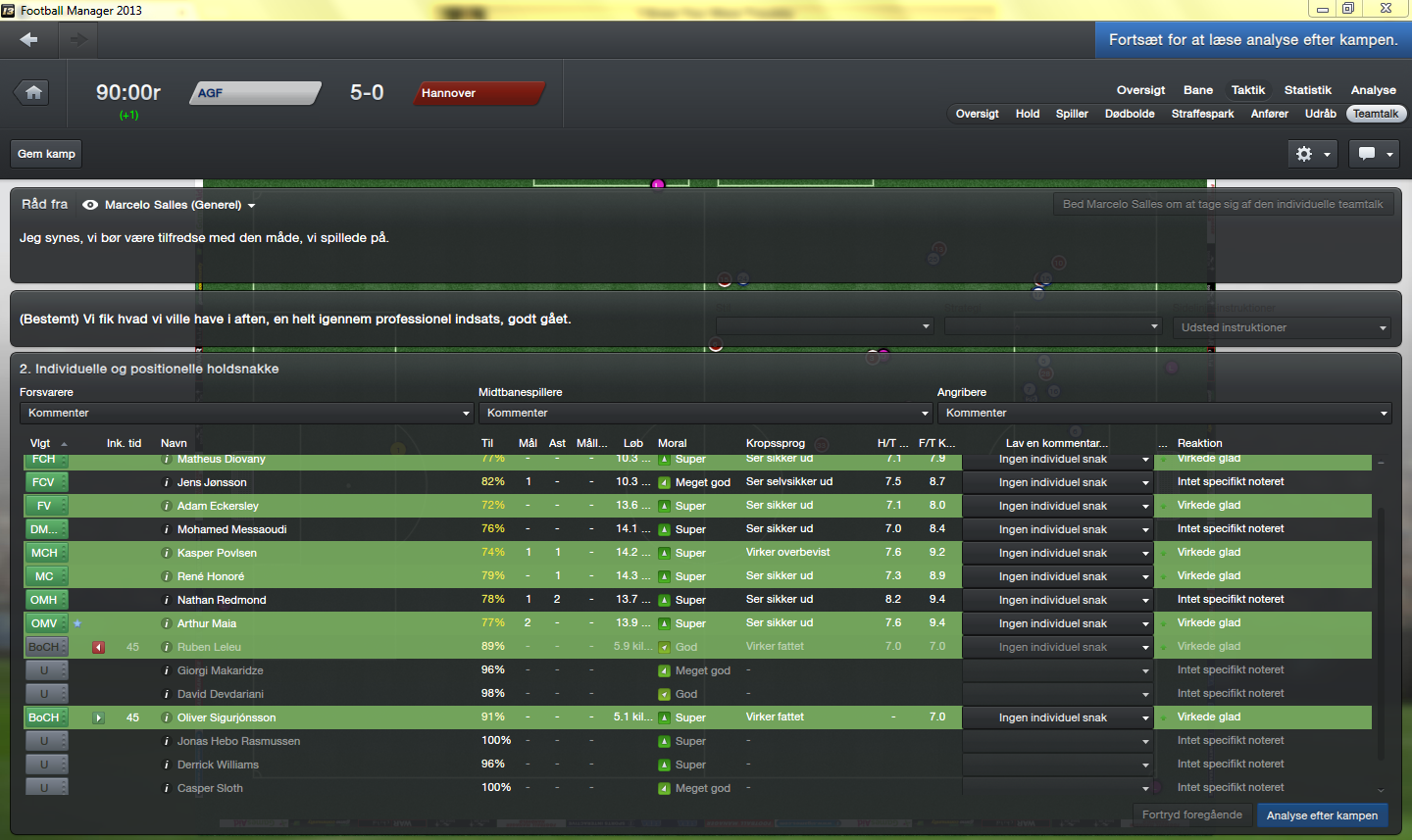Click info icon for Adam Eckersley
Screen dimensions: 1412x840
tap(167, 506)
